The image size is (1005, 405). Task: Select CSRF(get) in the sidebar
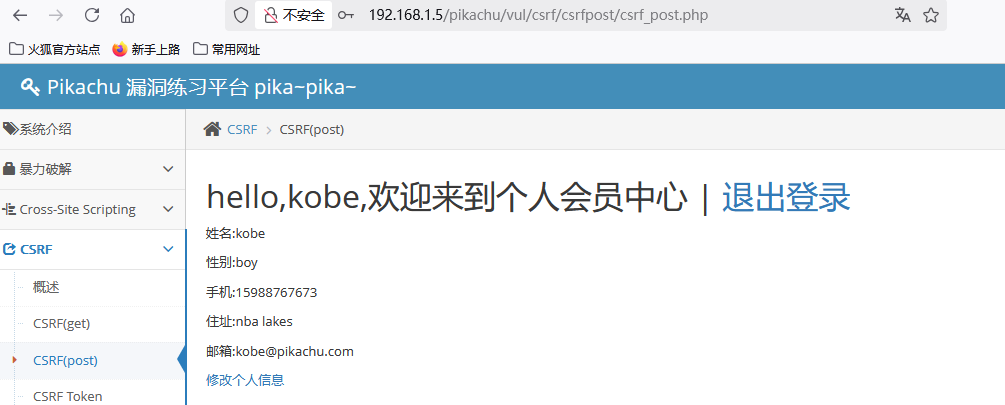point(62,323)
